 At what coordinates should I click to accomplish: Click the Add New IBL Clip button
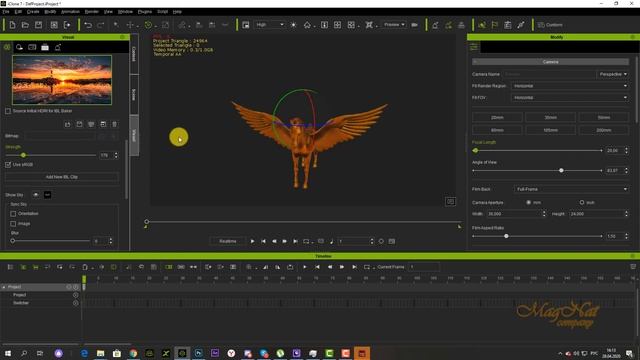point(62,177)
